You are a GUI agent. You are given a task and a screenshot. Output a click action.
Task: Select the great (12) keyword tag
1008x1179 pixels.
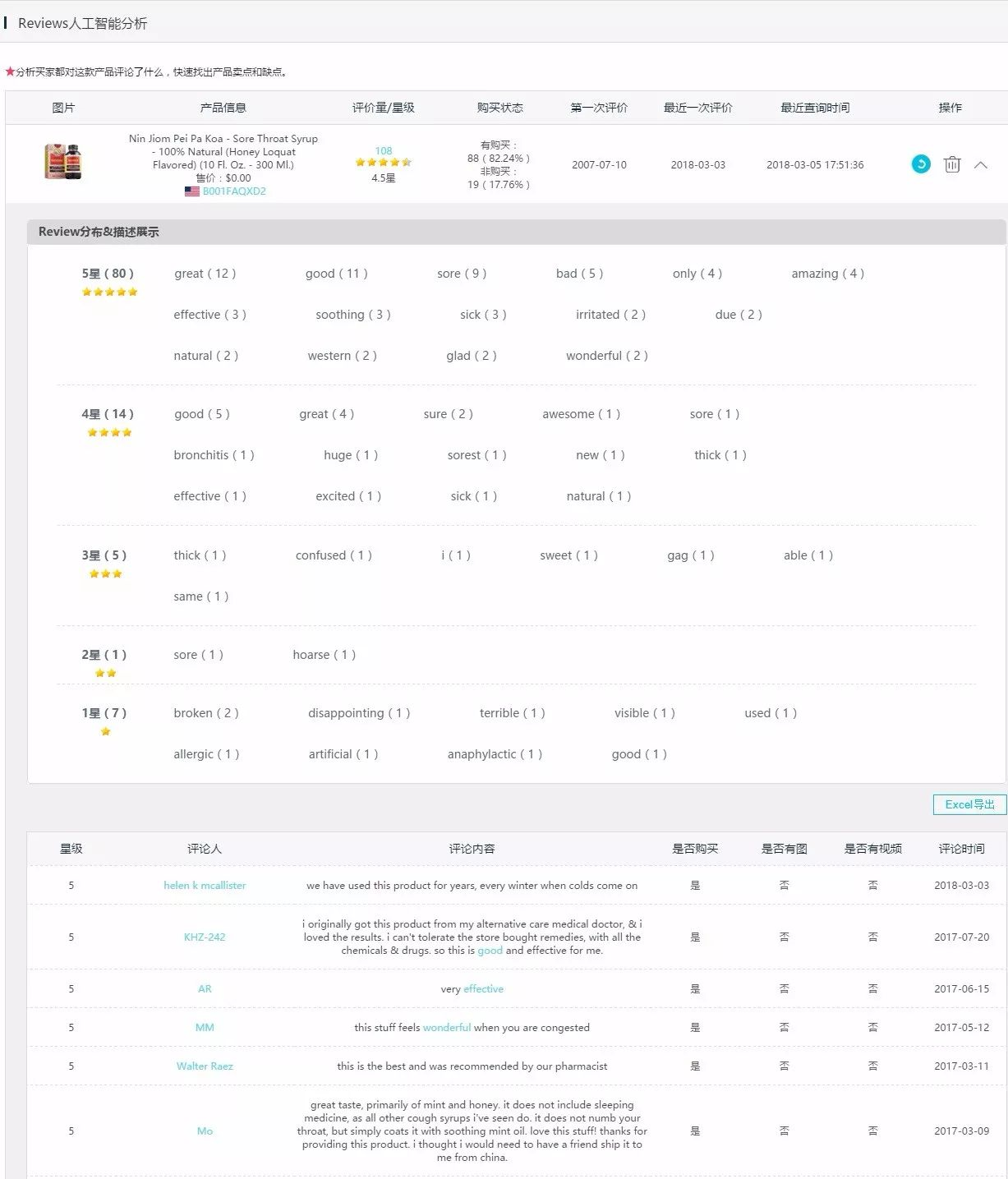pyautogui.click(x=204, y=273)
